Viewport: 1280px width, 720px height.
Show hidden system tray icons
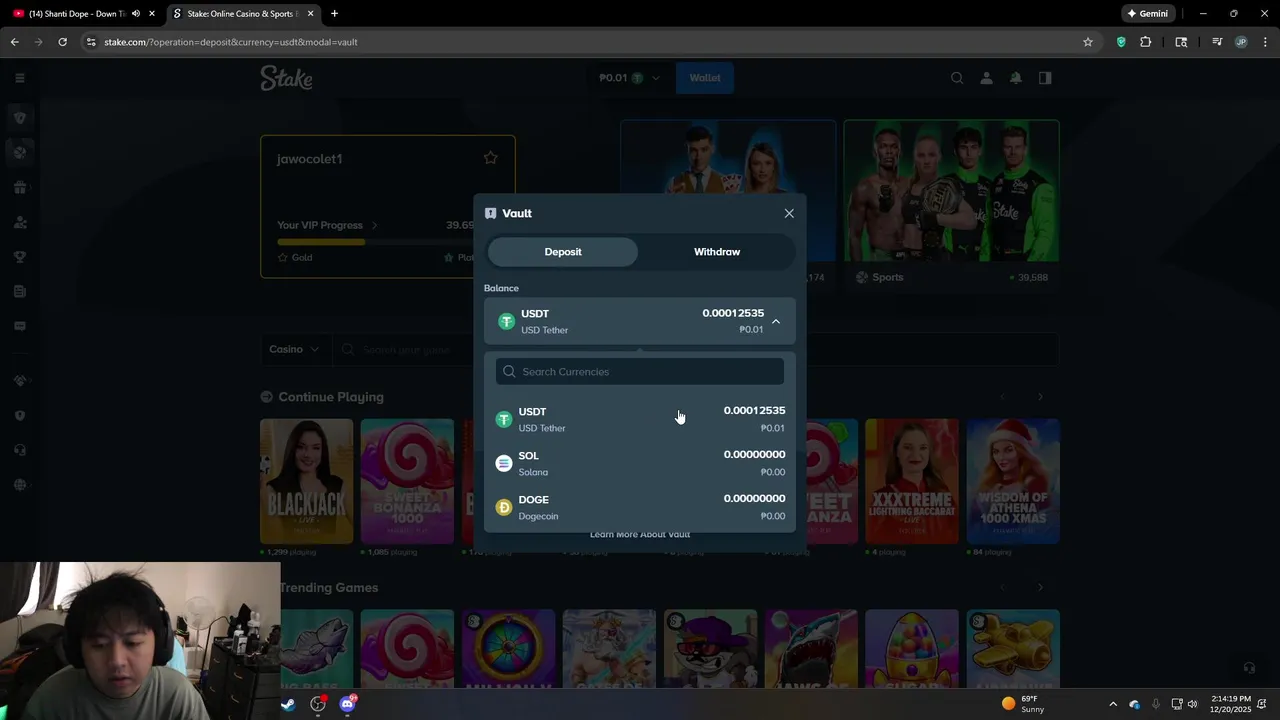point(1113,704)
